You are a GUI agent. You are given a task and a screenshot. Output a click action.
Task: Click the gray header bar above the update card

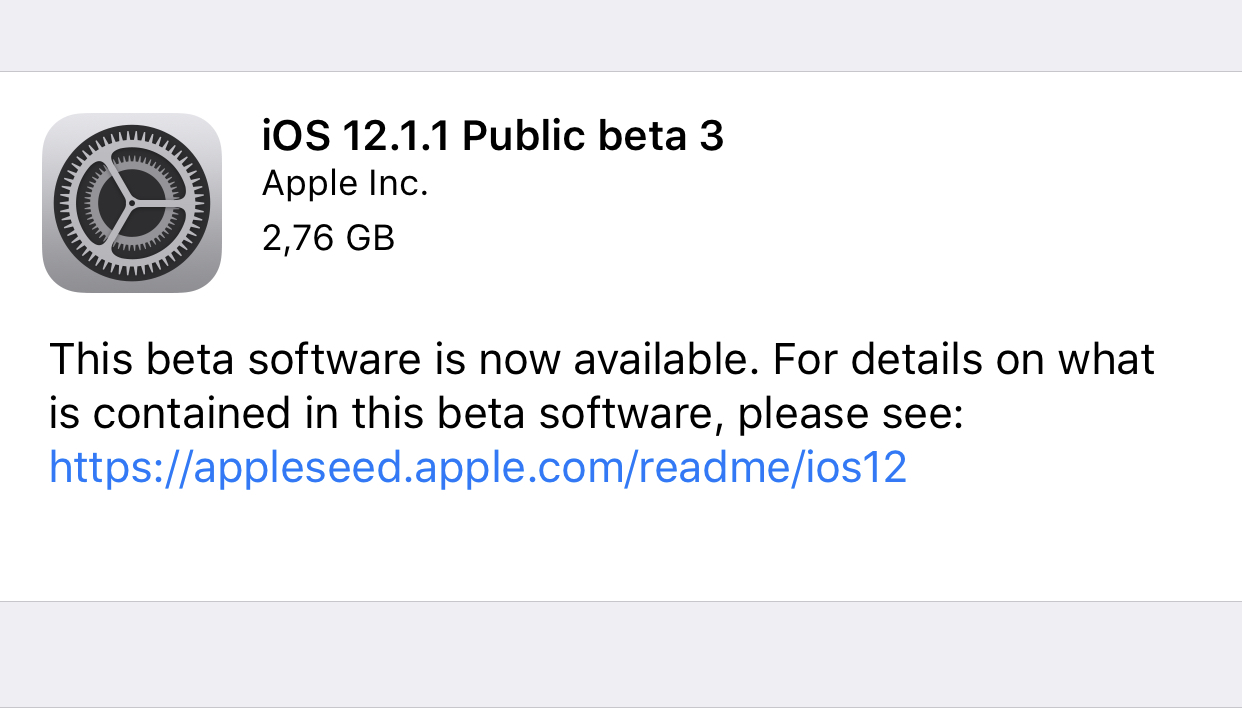click(621, 35)
